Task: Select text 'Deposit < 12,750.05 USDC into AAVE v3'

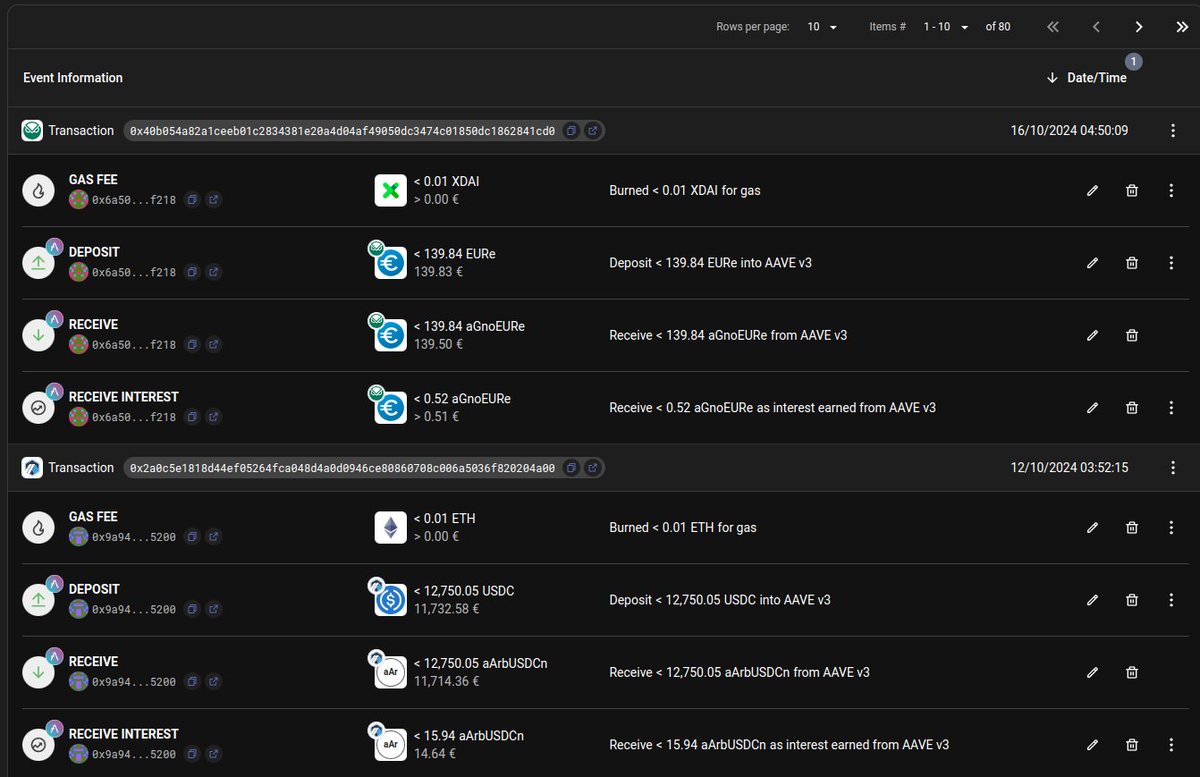Action: [720, 600]
